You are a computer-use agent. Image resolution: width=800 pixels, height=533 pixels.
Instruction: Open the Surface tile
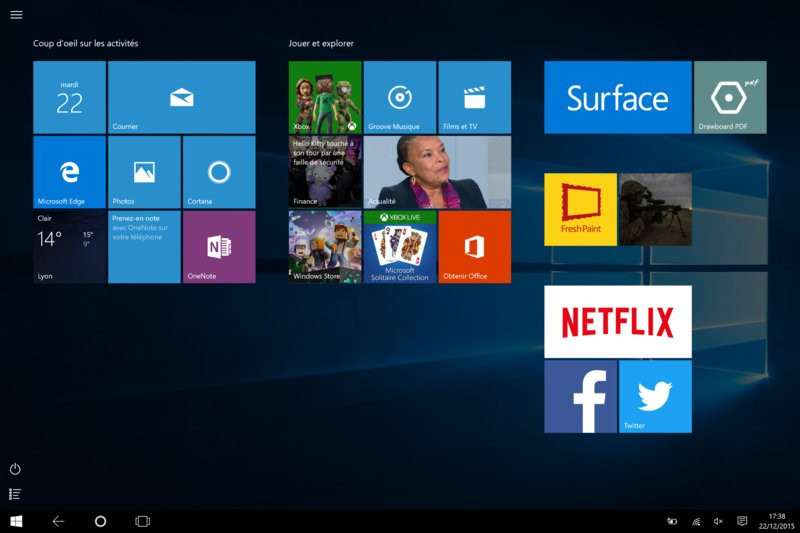click(x=618, y=97)
